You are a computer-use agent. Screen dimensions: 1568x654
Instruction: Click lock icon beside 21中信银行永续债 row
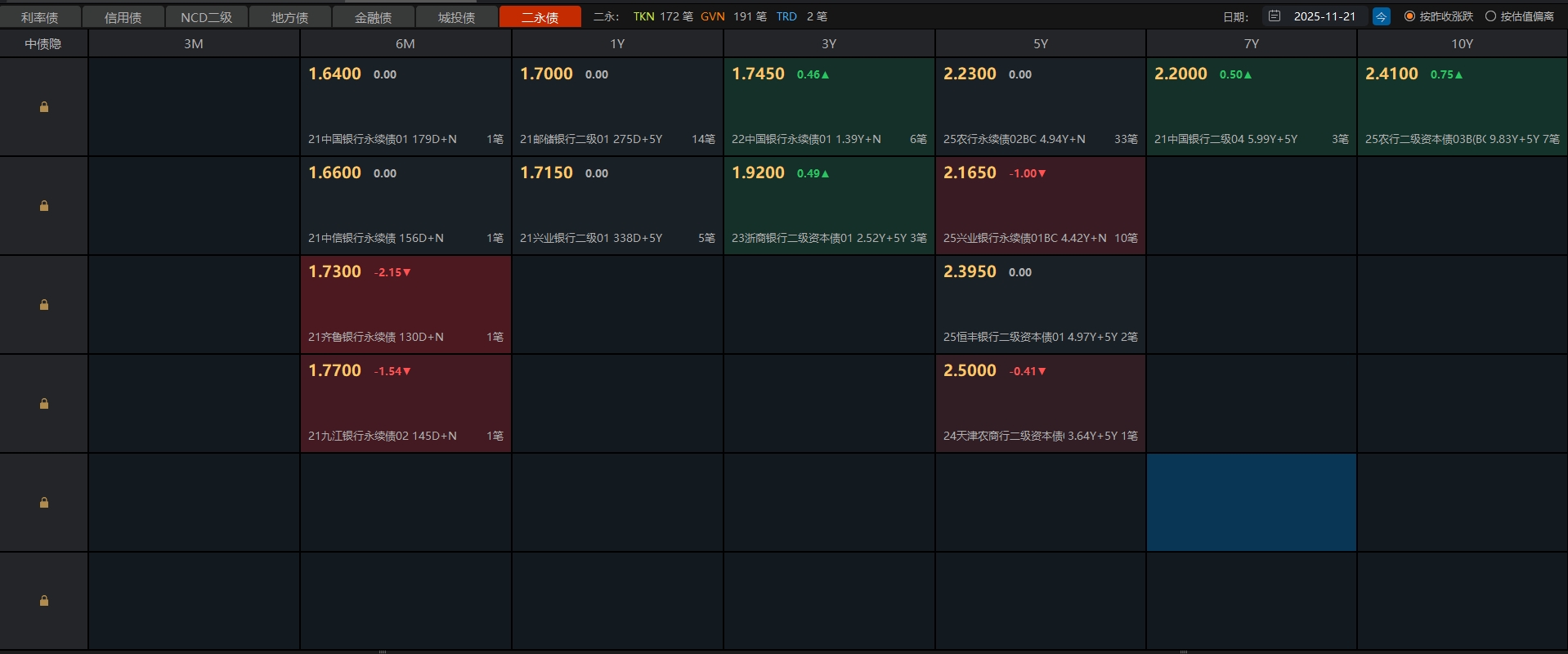click(44, 206)
